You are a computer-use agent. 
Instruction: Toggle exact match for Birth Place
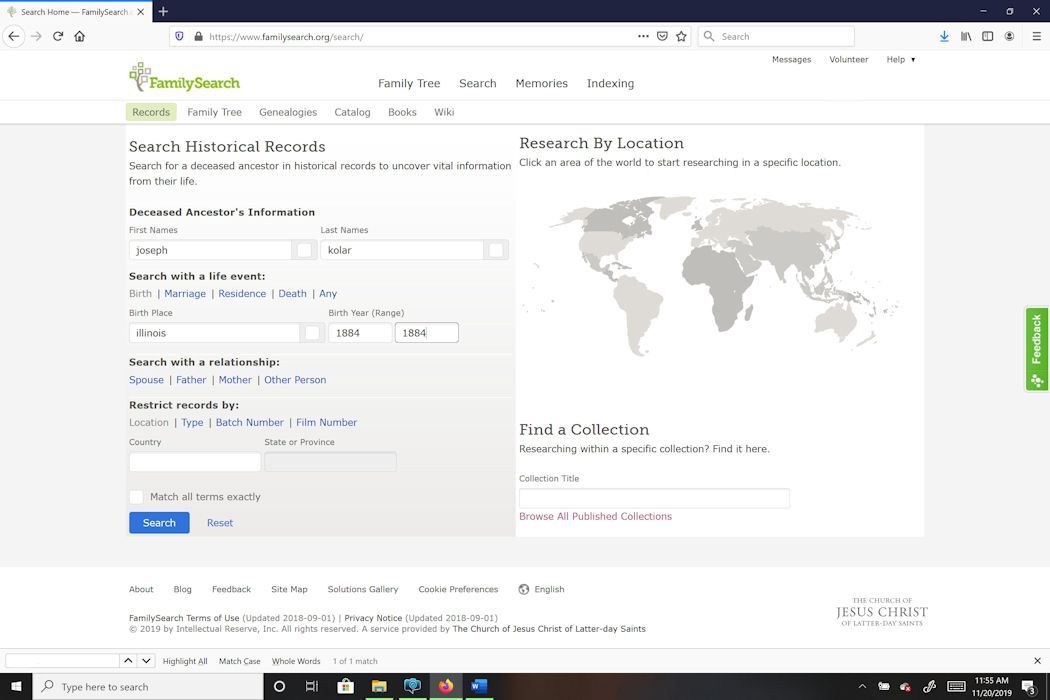312,333
